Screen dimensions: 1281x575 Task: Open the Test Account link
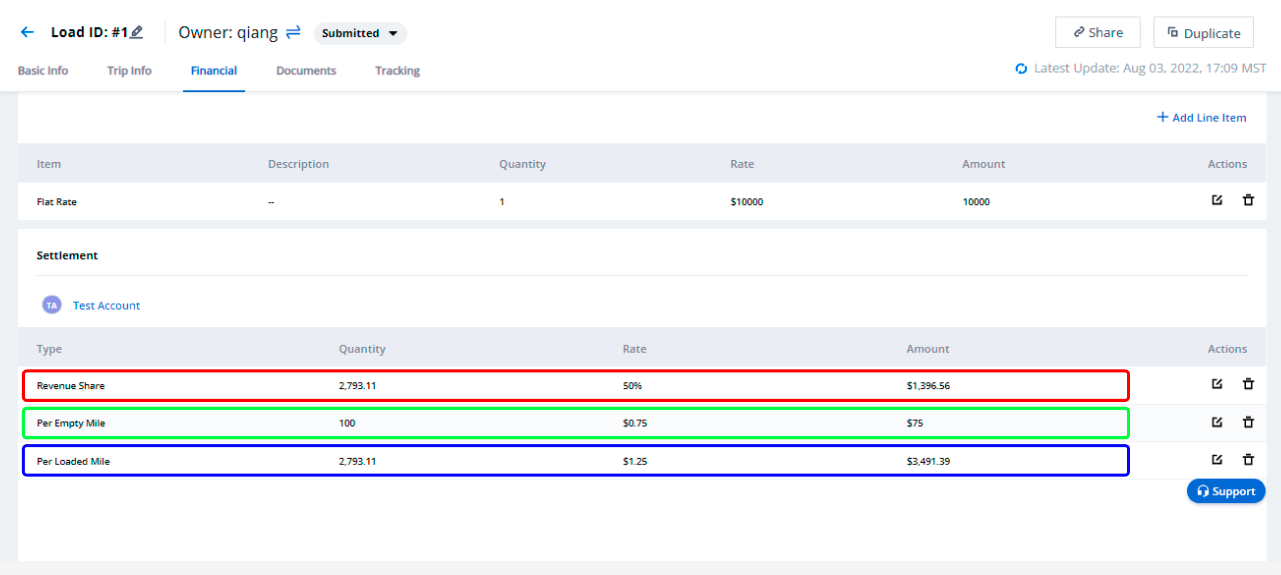[107, 305]
